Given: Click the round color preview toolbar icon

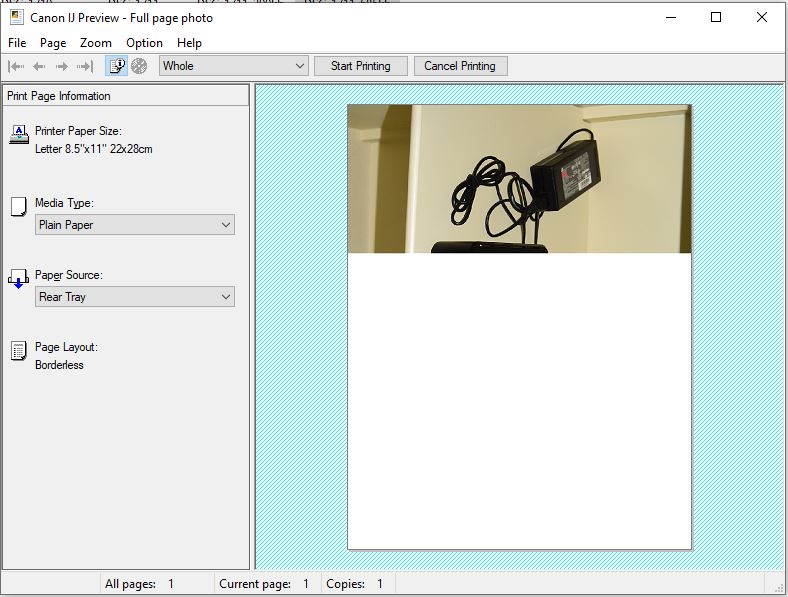Looking at the screenshot, I should tap(139, 66).
